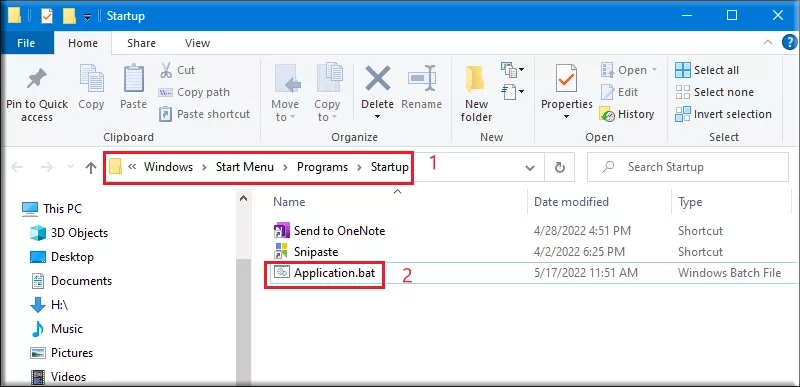The image size is (800, 387).
Task: Expand the Properties dropdown arrow
Action: [566, 117]
